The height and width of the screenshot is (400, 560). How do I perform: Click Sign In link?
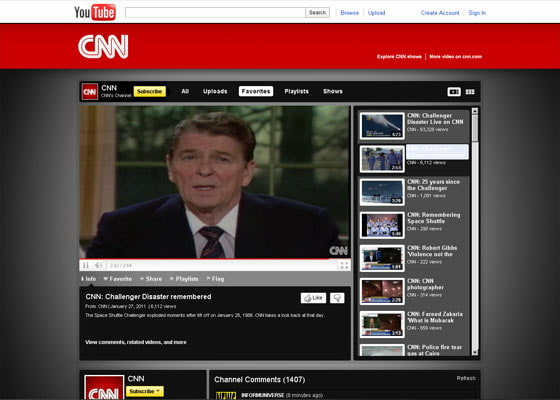tap(477, 13)
